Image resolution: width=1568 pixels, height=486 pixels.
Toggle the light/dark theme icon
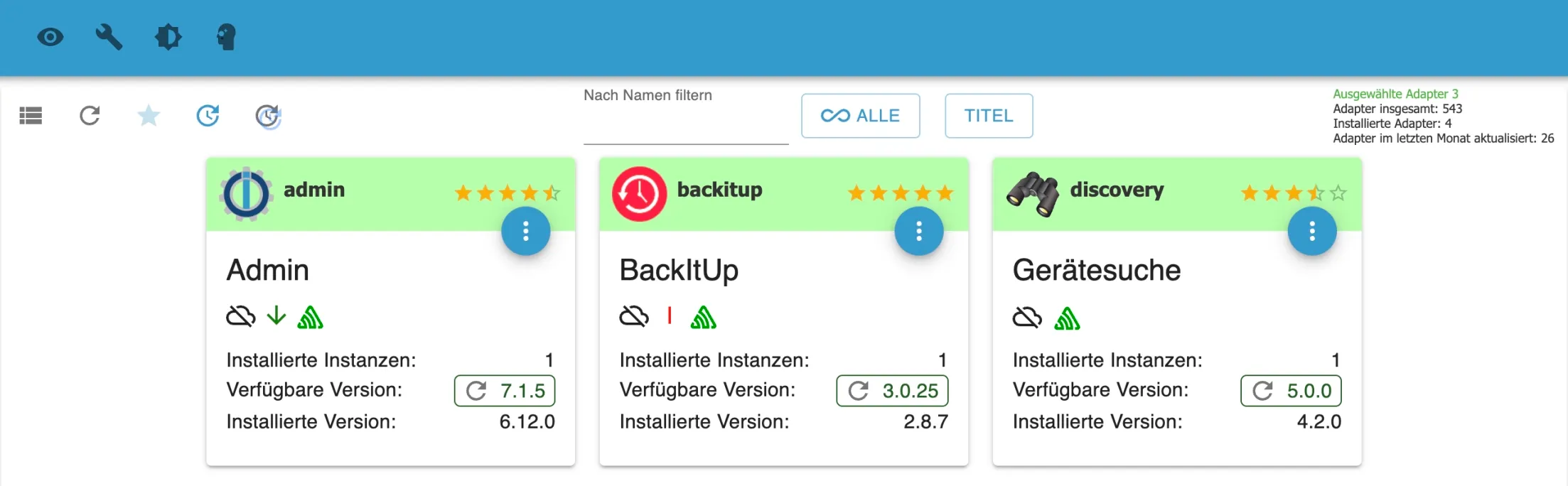(x=168, y=37)
